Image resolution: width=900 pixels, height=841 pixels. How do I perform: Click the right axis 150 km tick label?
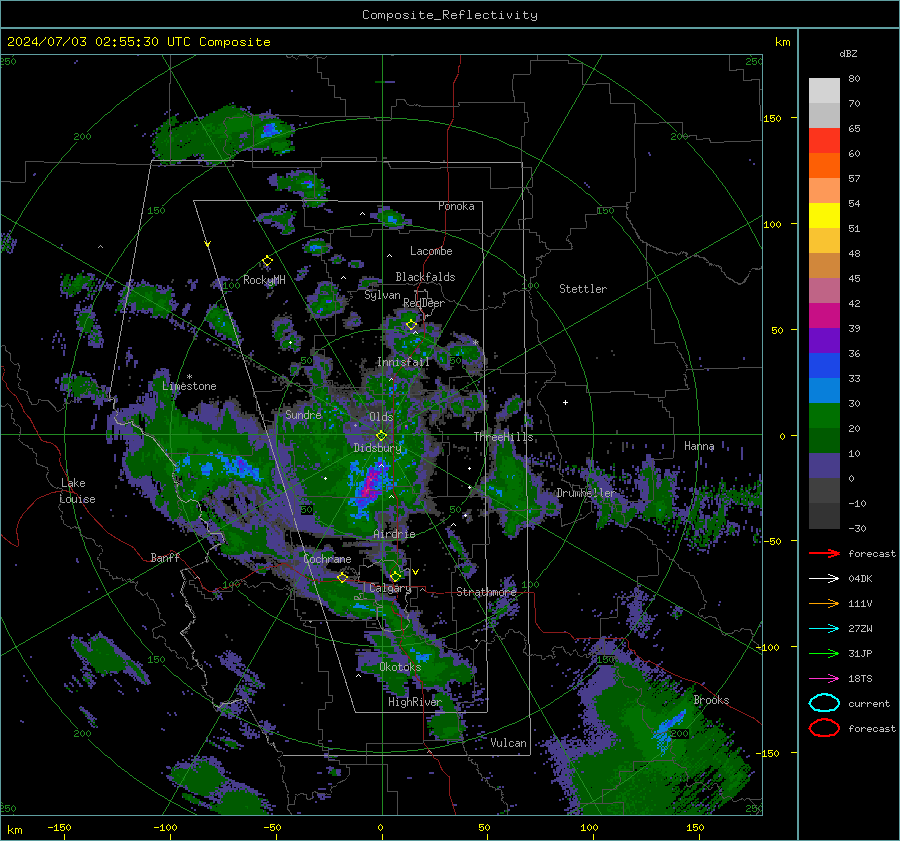[x=773, y=118]
